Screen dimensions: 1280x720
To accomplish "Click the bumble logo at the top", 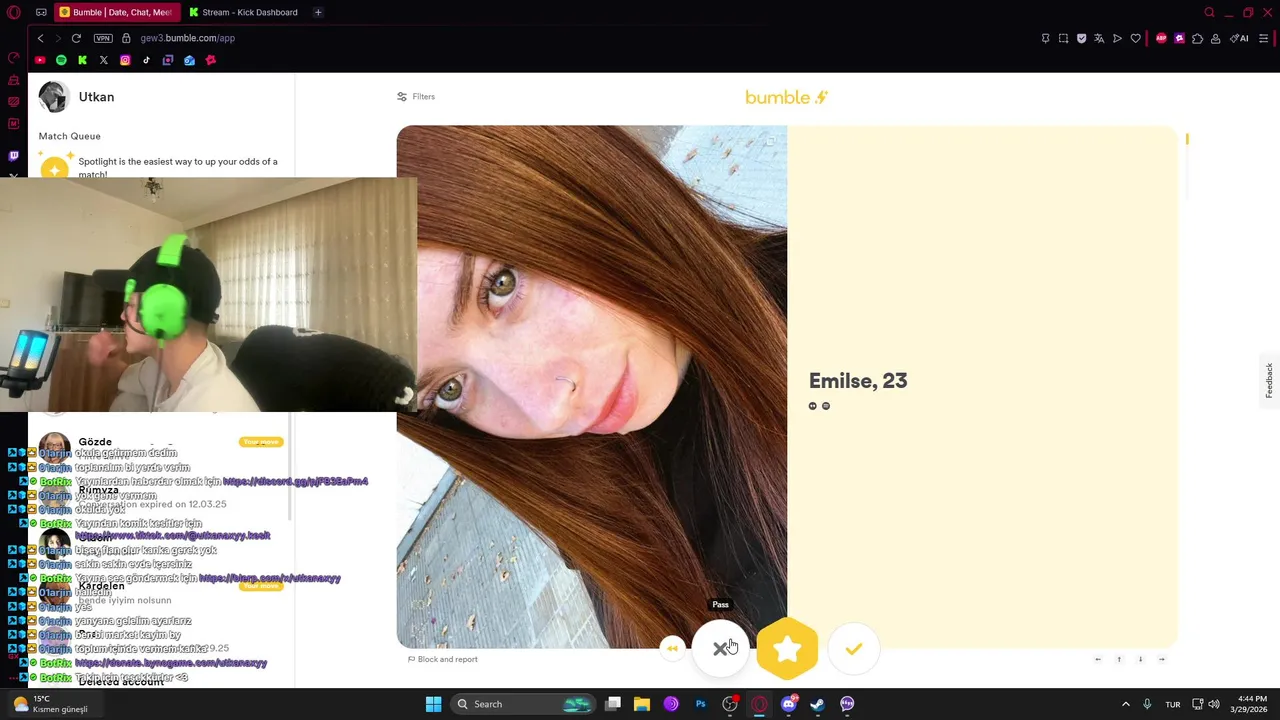I will click(787, 97).
